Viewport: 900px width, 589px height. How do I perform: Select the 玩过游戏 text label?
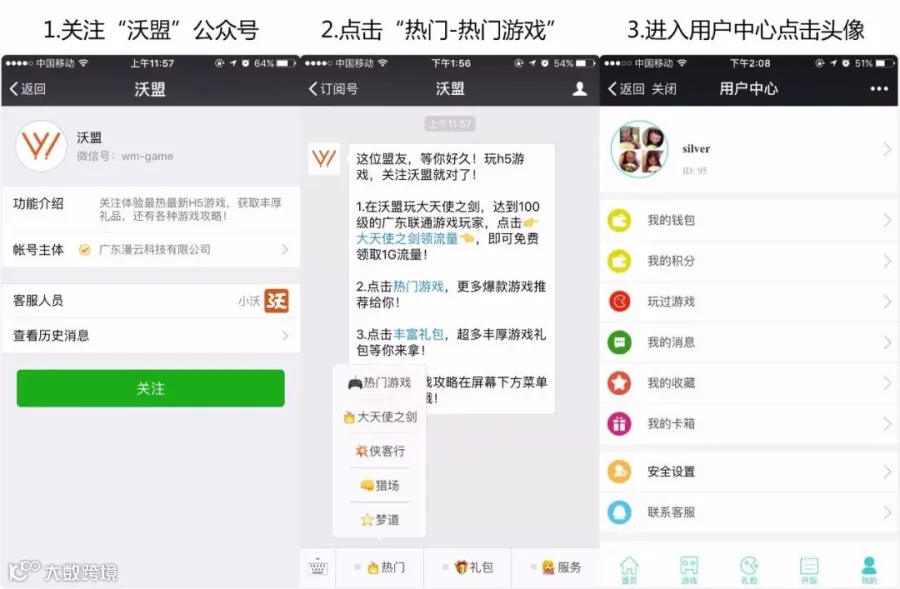tap(671, 301)
